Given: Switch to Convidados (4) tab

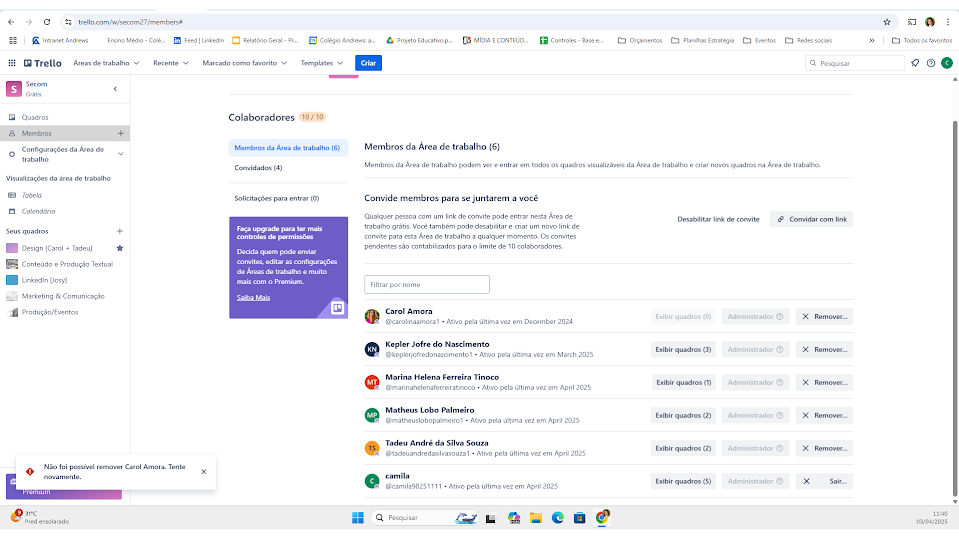Looking at the screenshot, I should pos(289,168).
